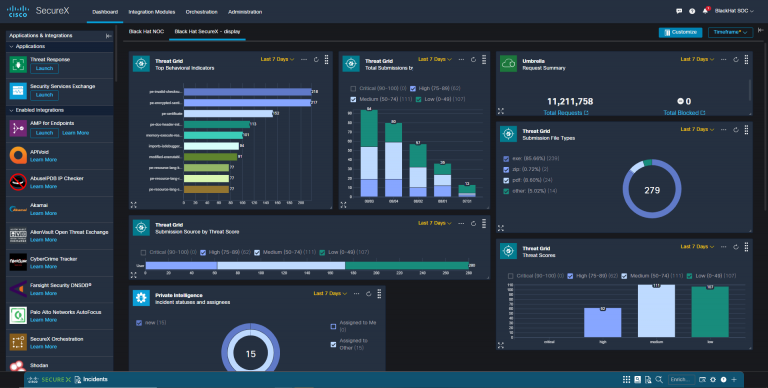
Task: Toggle Medium (50-74) in Total Submissions widget
Action: (x=353, y=99)
